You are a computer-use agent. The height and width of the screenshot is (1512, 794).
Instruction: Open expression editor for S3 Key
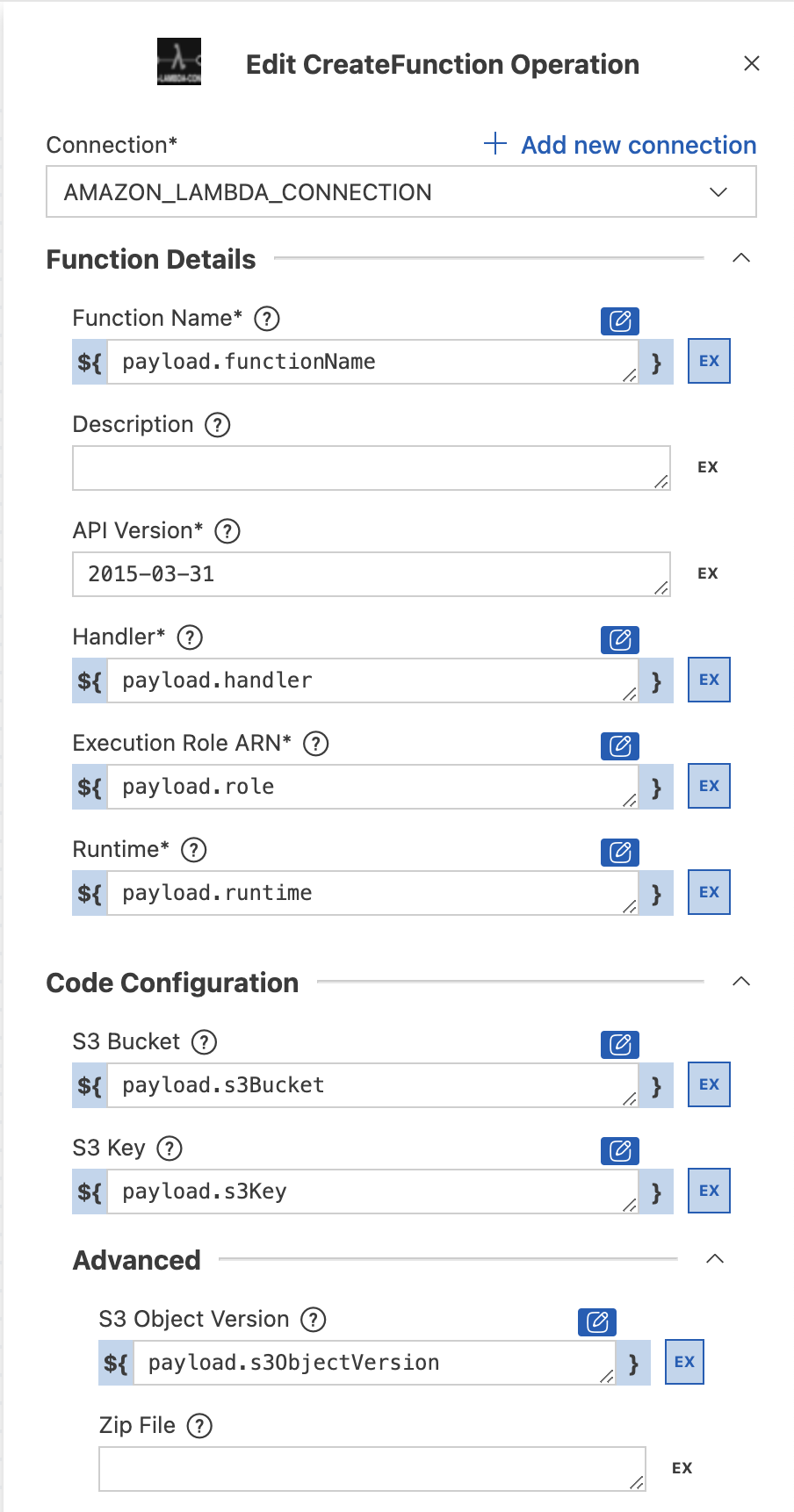[620, 1150]
